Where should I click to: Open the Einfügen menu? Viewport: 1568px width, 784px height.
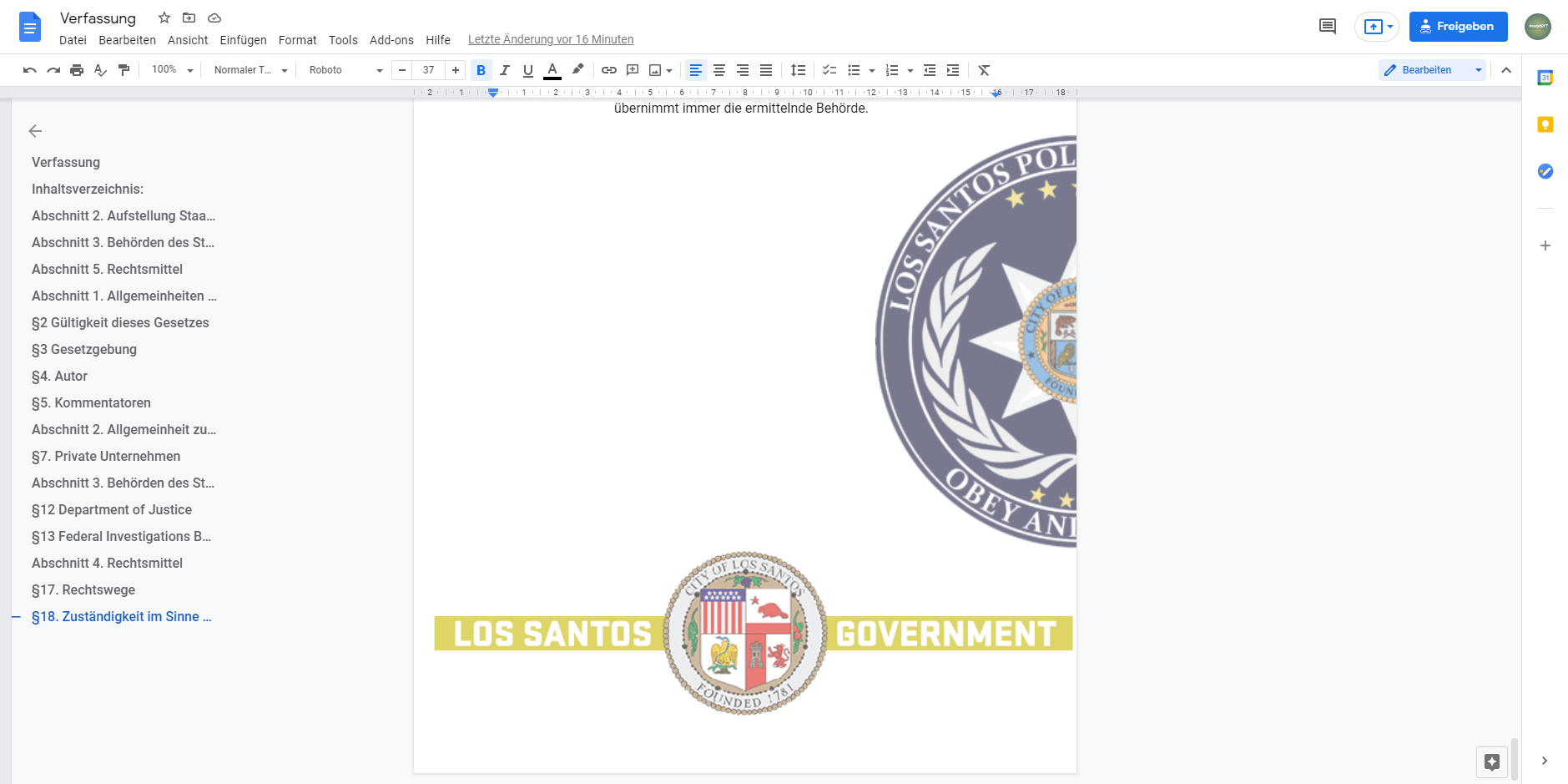click(x=243, y=40)
